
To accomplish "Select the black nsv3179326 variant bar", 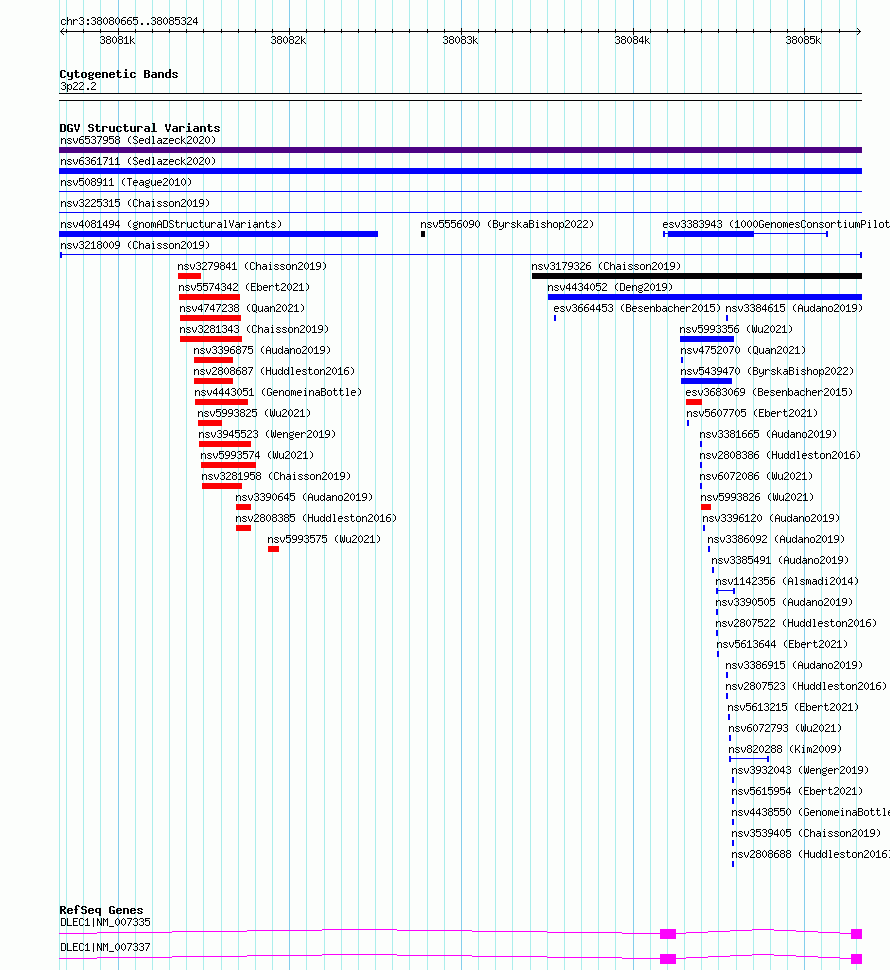I will click(x=696, y=277).
